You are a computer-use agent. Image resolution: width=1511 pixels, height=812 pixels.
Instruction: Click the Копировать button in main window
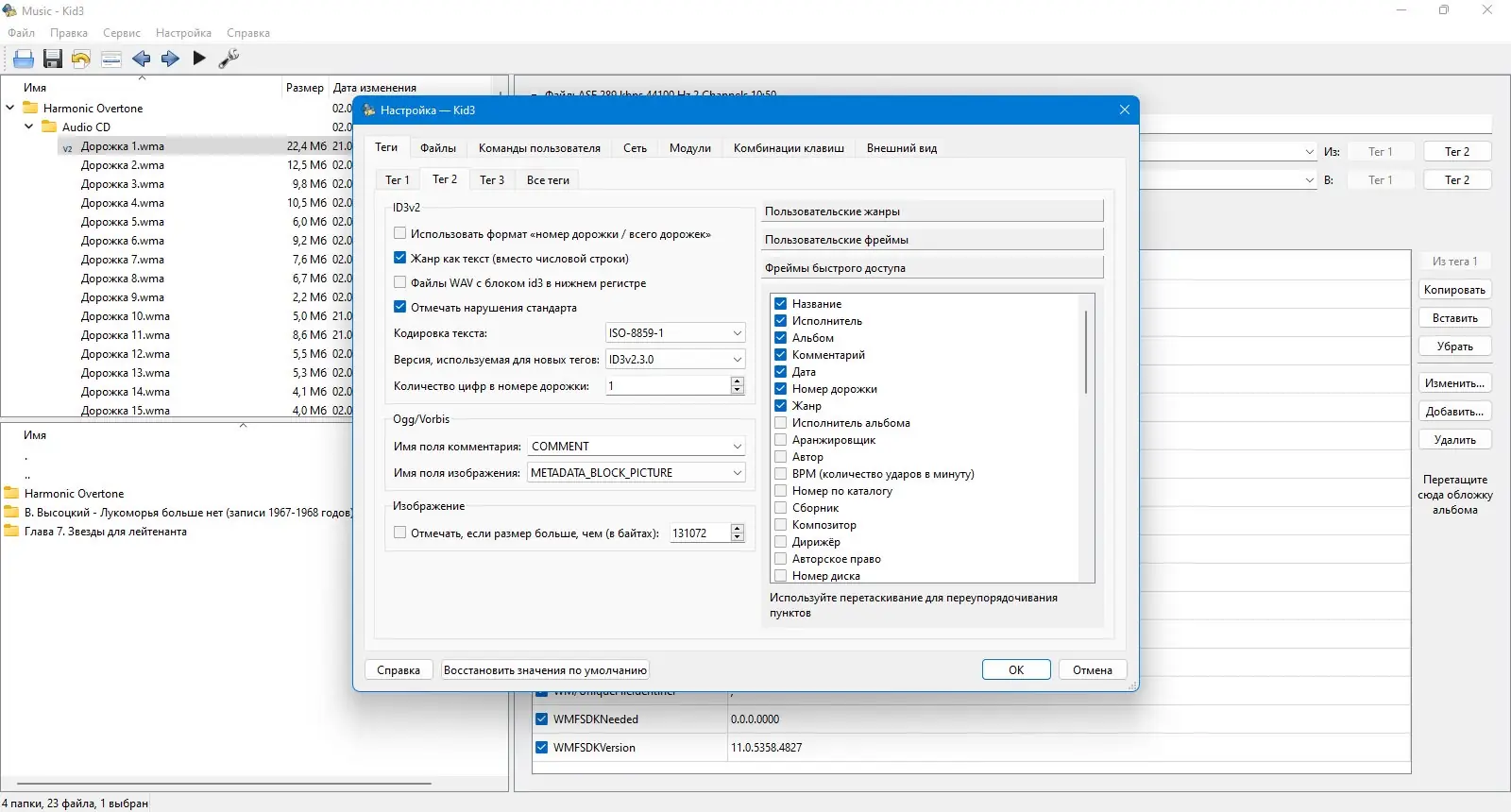tap(1454, 290)
